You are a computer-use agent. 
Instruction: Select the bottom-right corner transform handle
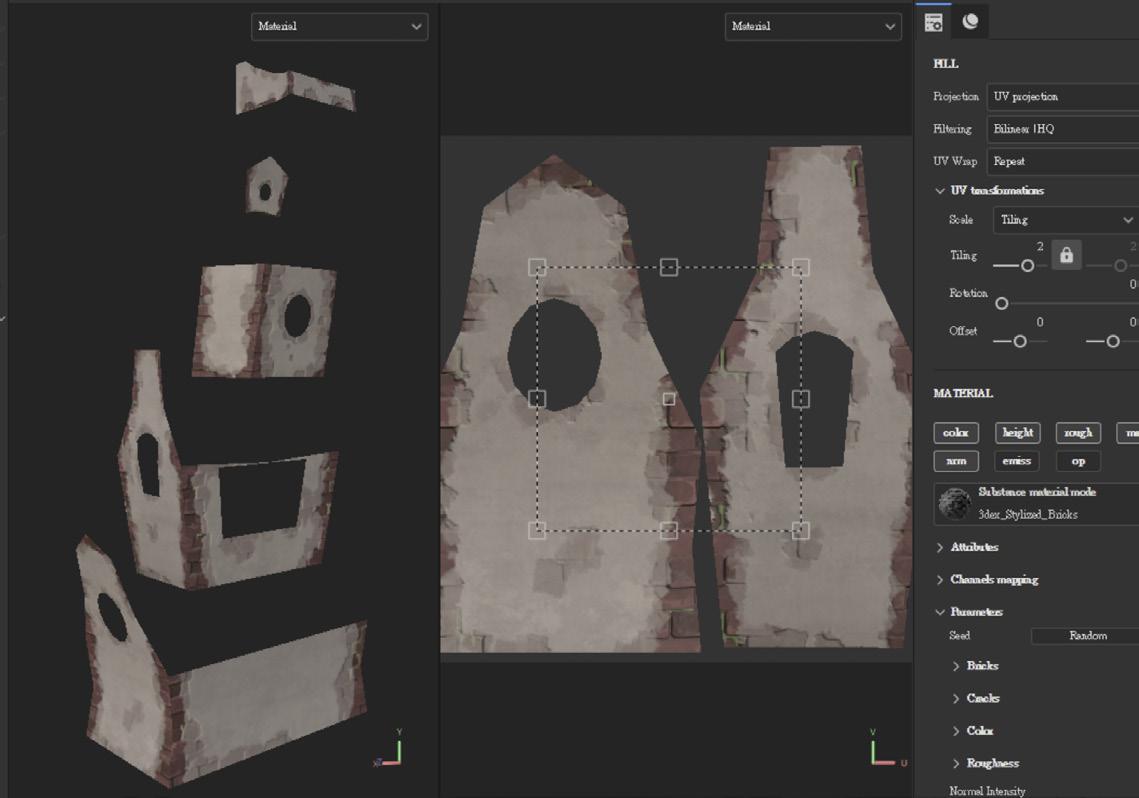point(800,530)
